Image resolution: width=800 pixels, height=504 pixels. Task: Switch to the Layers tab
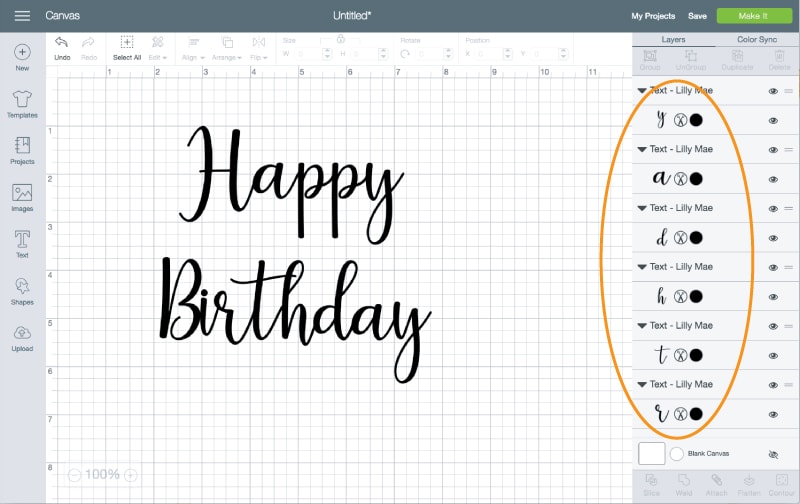[674, 40]
